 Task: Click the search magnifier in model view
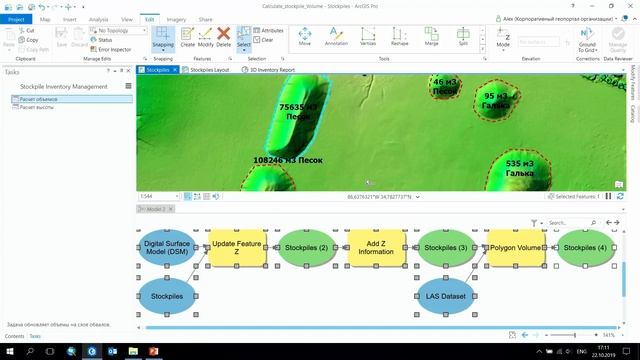click(593, 223)
